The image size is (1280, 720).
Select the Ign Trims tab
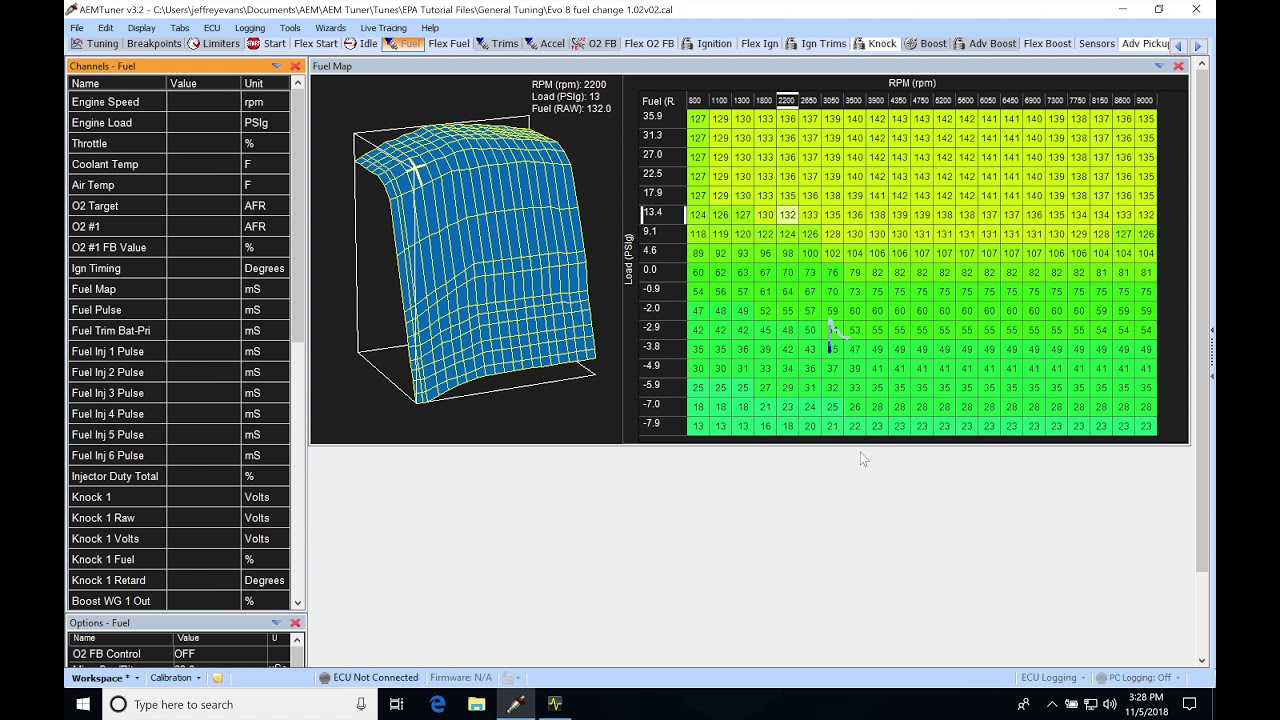(816, 44)
